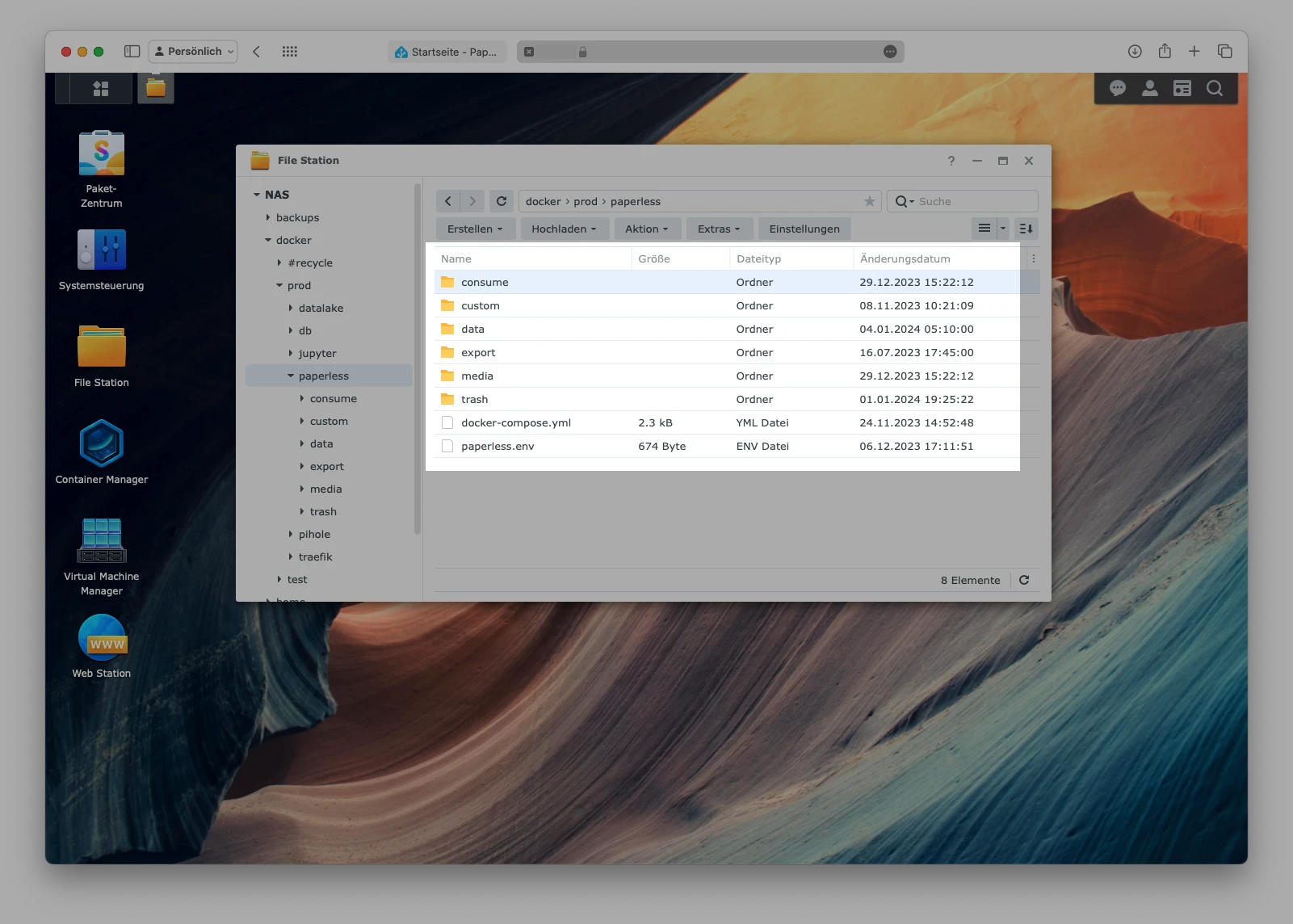This screenshot has width=1293, height=924.
Task: Open the DSM user account icon
Action: point(1150,89)
